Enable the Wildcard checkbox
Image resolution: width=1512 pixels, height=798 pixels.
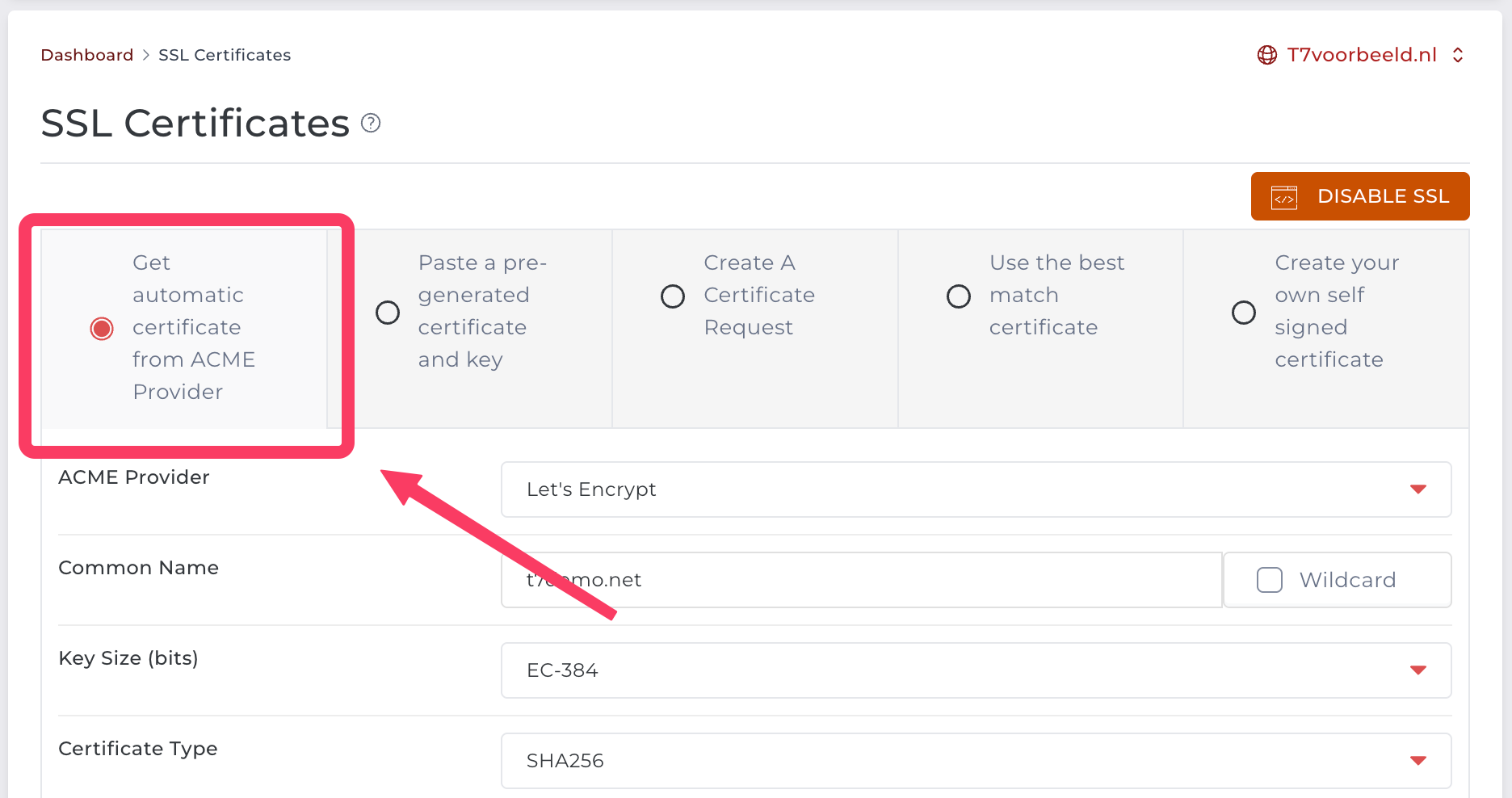1270,580
